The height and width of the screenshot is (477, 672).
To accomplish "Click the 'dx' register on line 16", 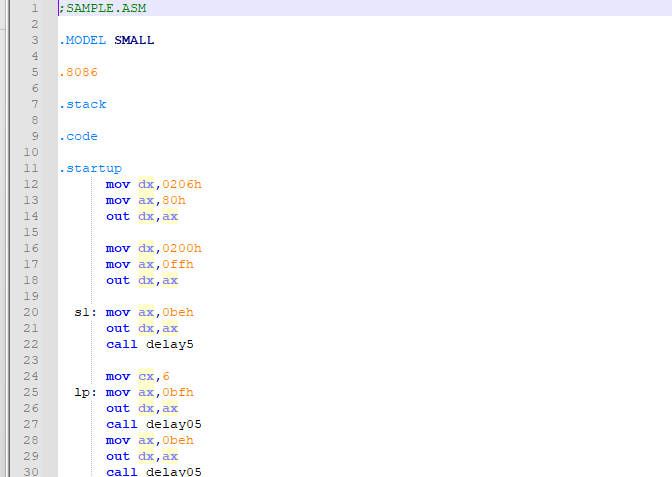I will click(146, 249).
